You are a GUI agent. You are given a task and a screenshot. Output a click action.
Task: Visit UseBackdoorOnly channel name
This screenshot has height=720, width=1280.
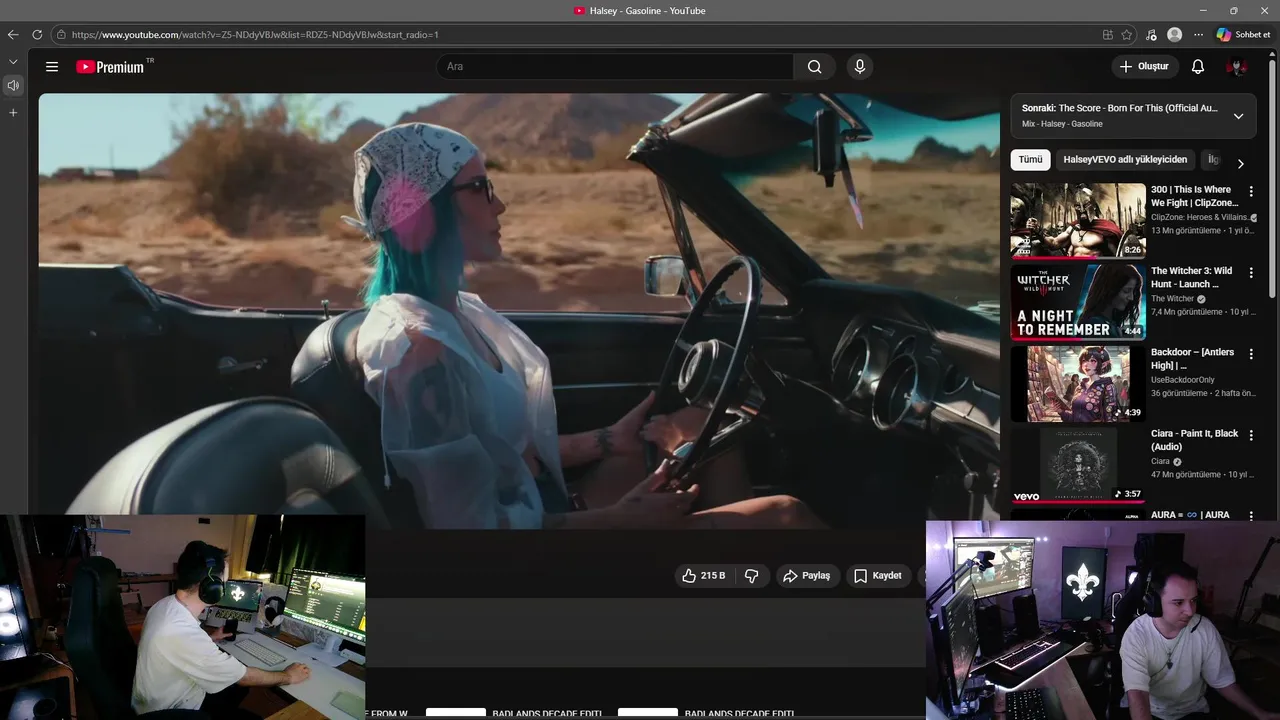point(1183,380)
